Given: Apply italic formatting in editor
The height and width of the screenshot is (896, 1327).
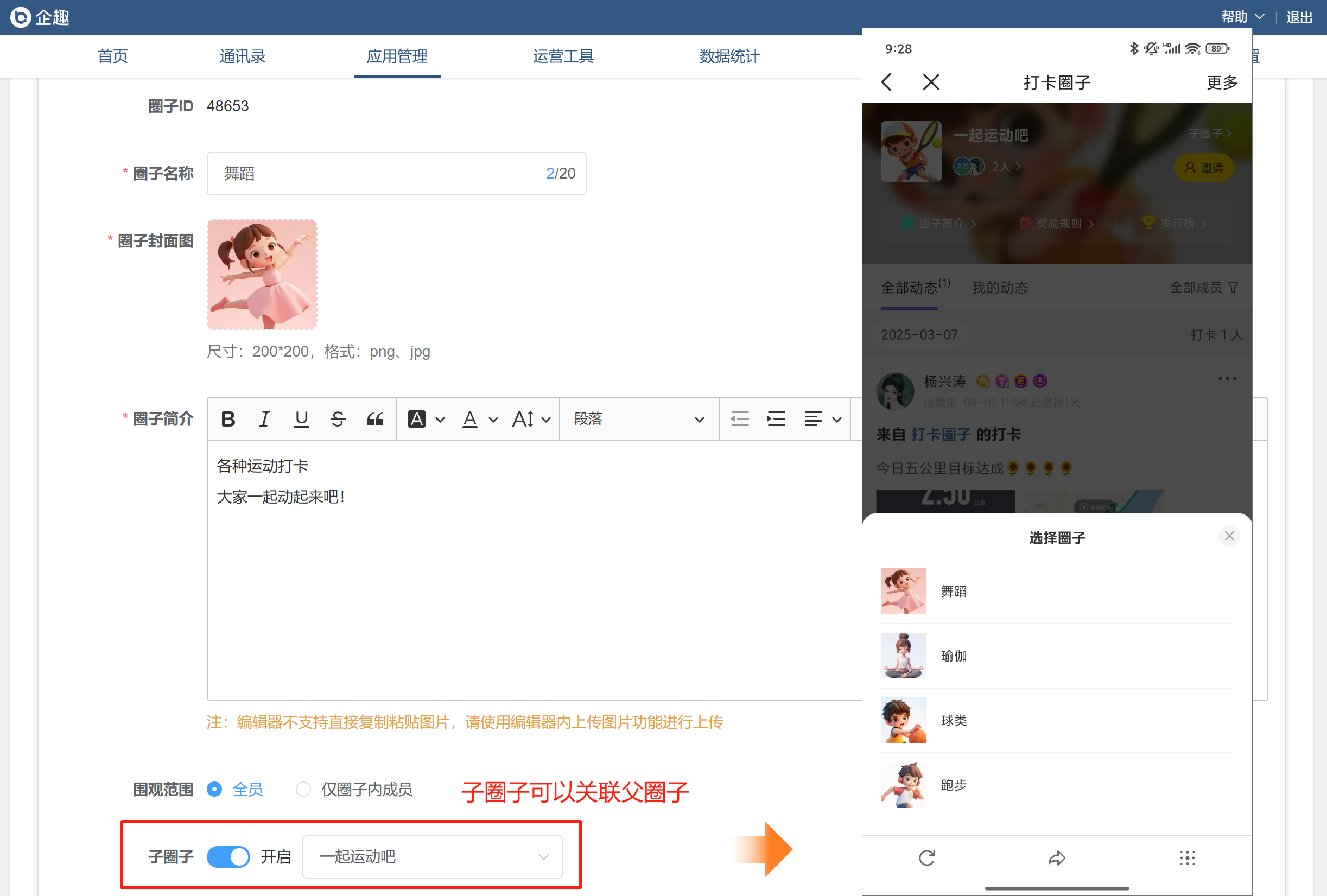Looking at the screenshot, I should (264, 419).
